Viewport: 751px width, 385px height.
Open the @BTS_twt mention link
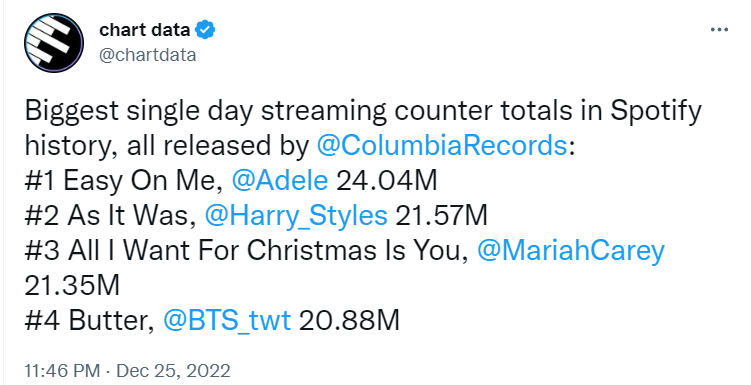(227, 320)
